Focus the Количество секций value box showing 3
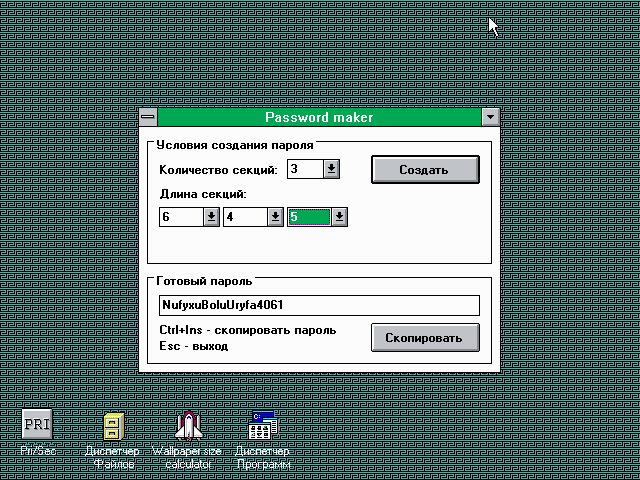Image resolution: width=640 pixels, height=480 pixels. 304,169
